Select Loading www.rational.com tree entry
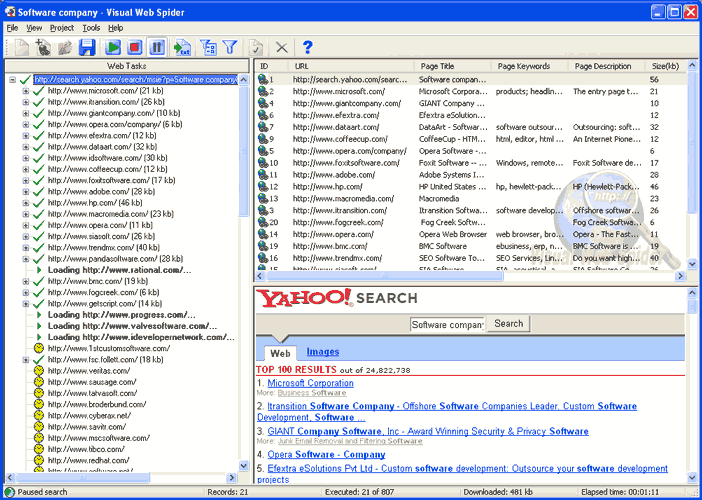The image size is (702, 500). (120, 270)
